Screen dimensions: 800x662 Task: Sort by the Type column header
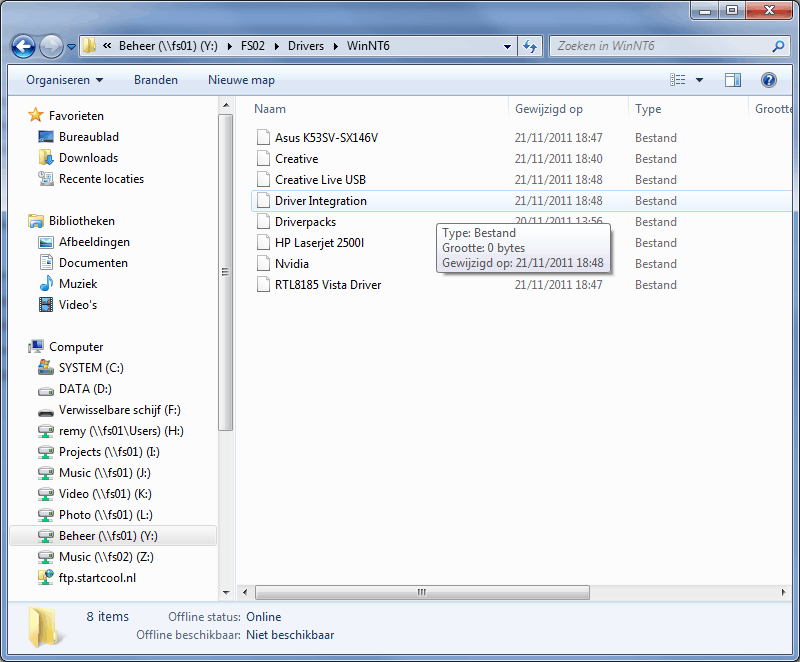(x=648, y=109)
